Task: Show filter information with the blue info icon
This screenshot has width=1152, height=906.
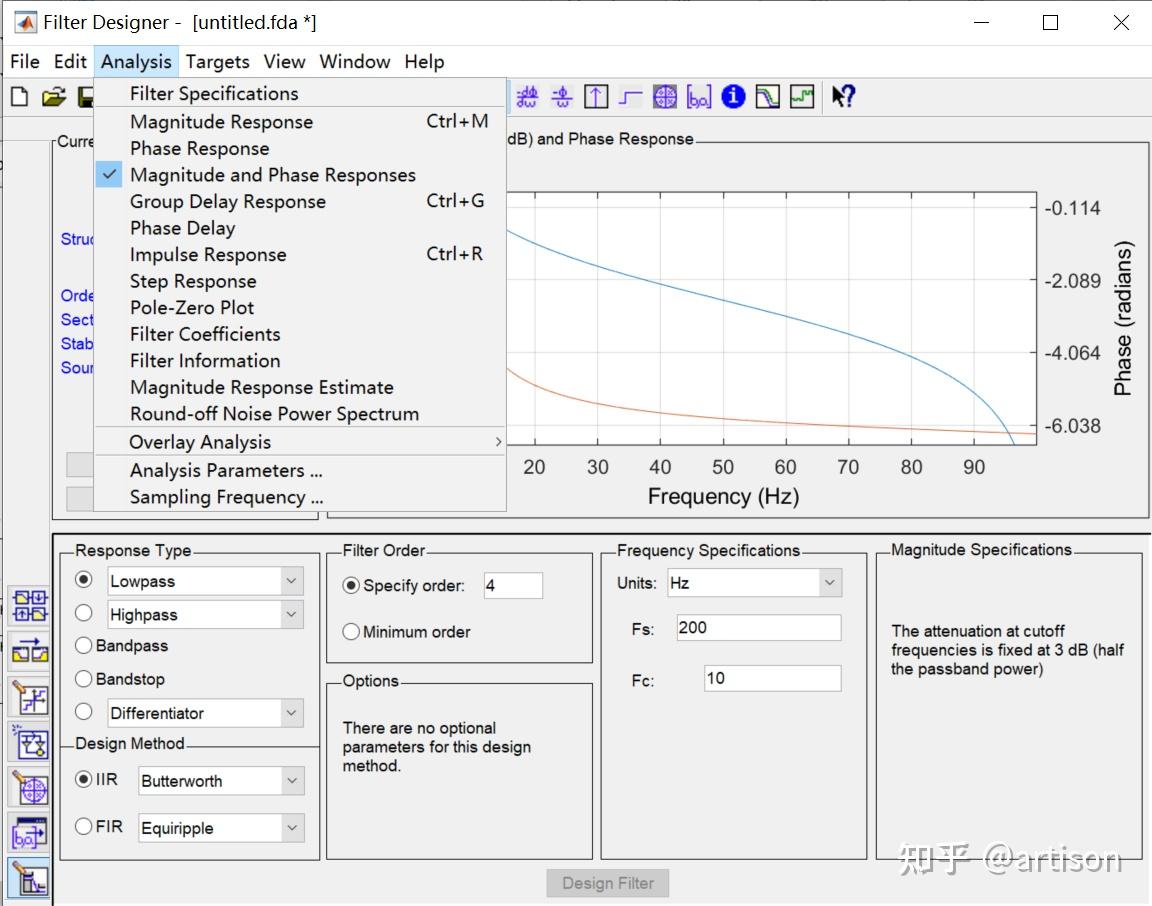Action: tap(733, 96)
